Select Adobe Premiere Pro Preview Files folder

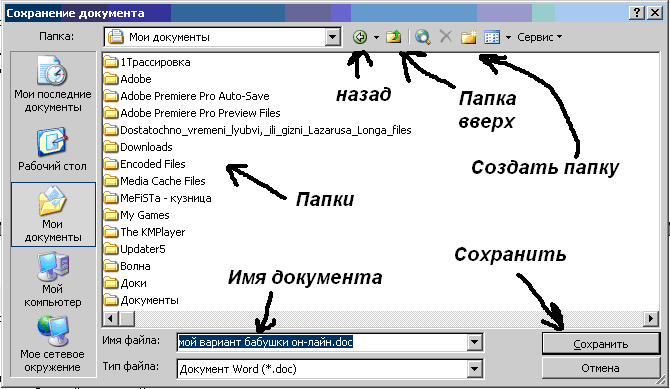pos(192,113)
